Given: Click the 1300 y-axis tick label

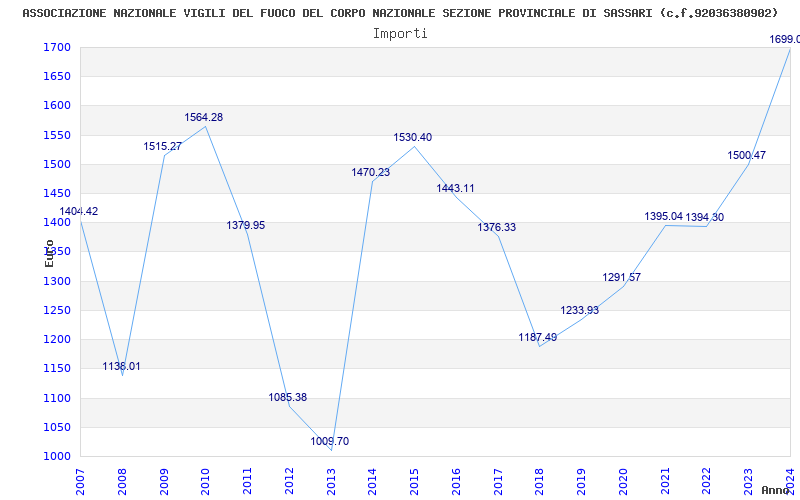Looking at the screenshot, I should [x=58, y=281].
